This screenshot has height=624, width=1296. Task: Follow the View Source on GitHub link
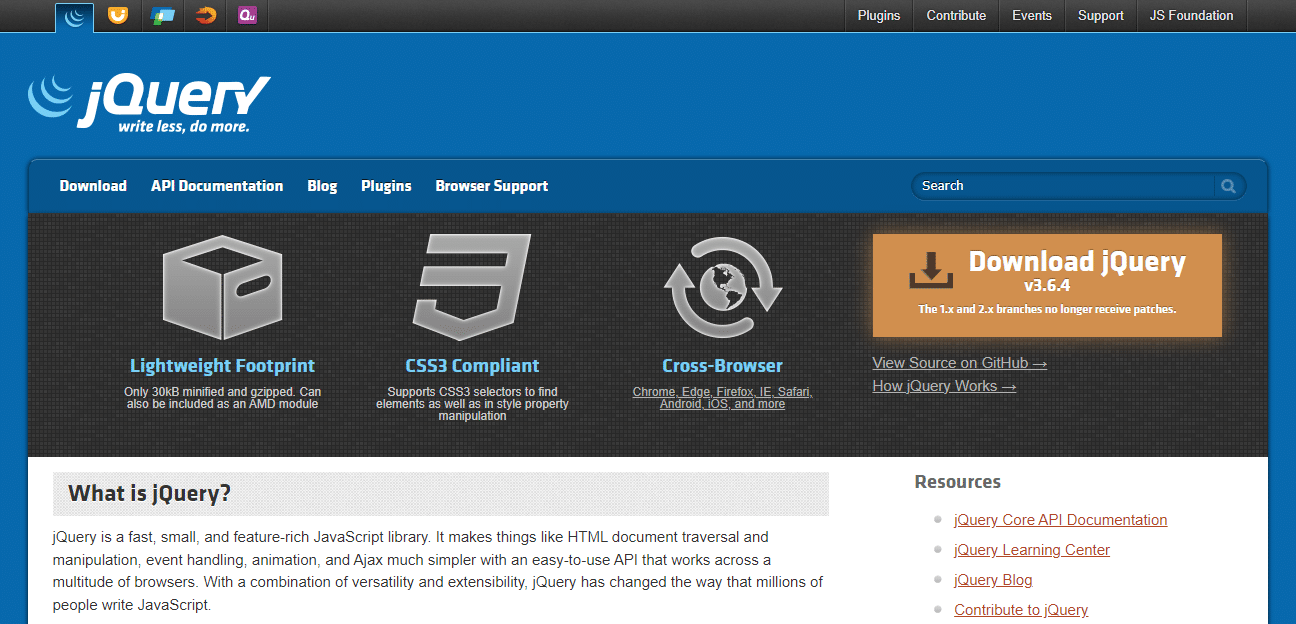[x=959, y=363]
